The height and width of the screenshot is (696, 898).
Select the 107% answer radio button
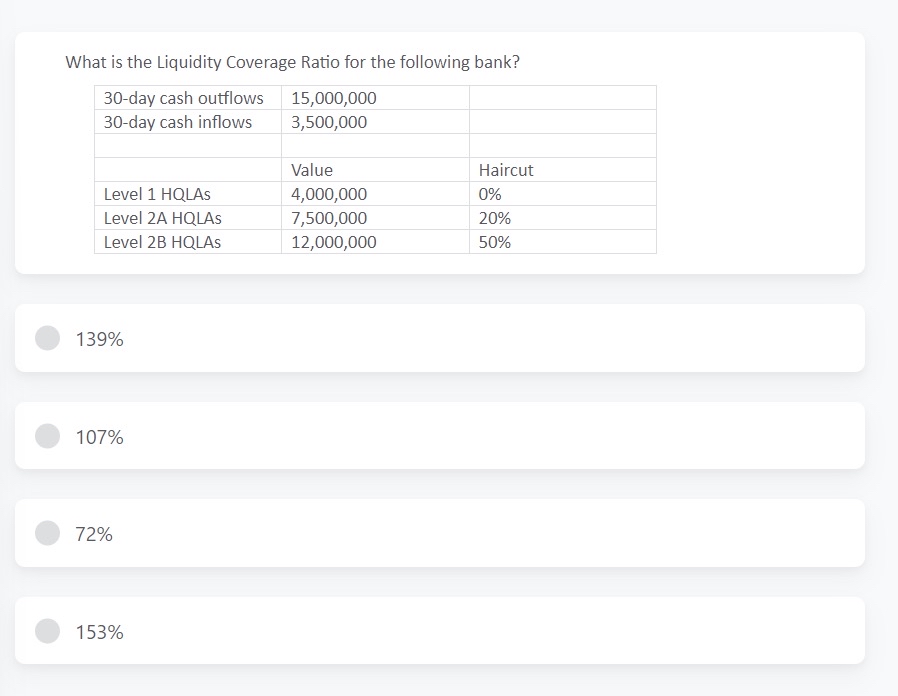tap(47, 437)
